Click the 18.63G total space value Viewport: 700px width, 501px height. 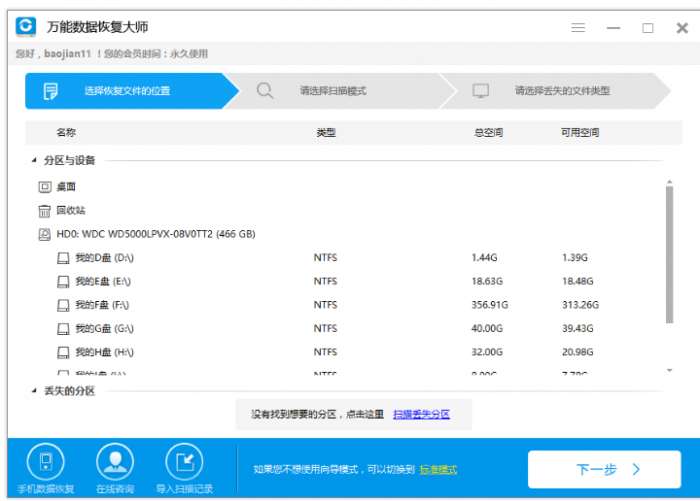[x=487, y=281]
